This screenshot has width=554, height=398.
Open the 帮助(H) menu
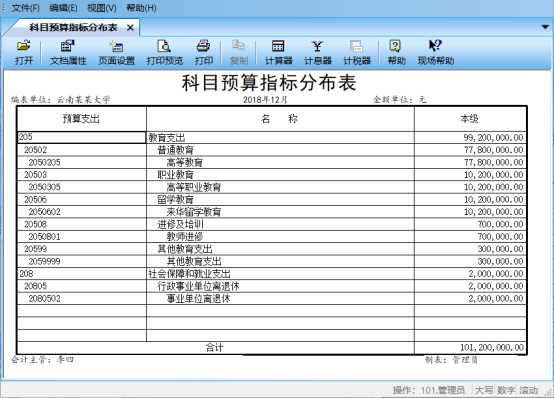141,8
